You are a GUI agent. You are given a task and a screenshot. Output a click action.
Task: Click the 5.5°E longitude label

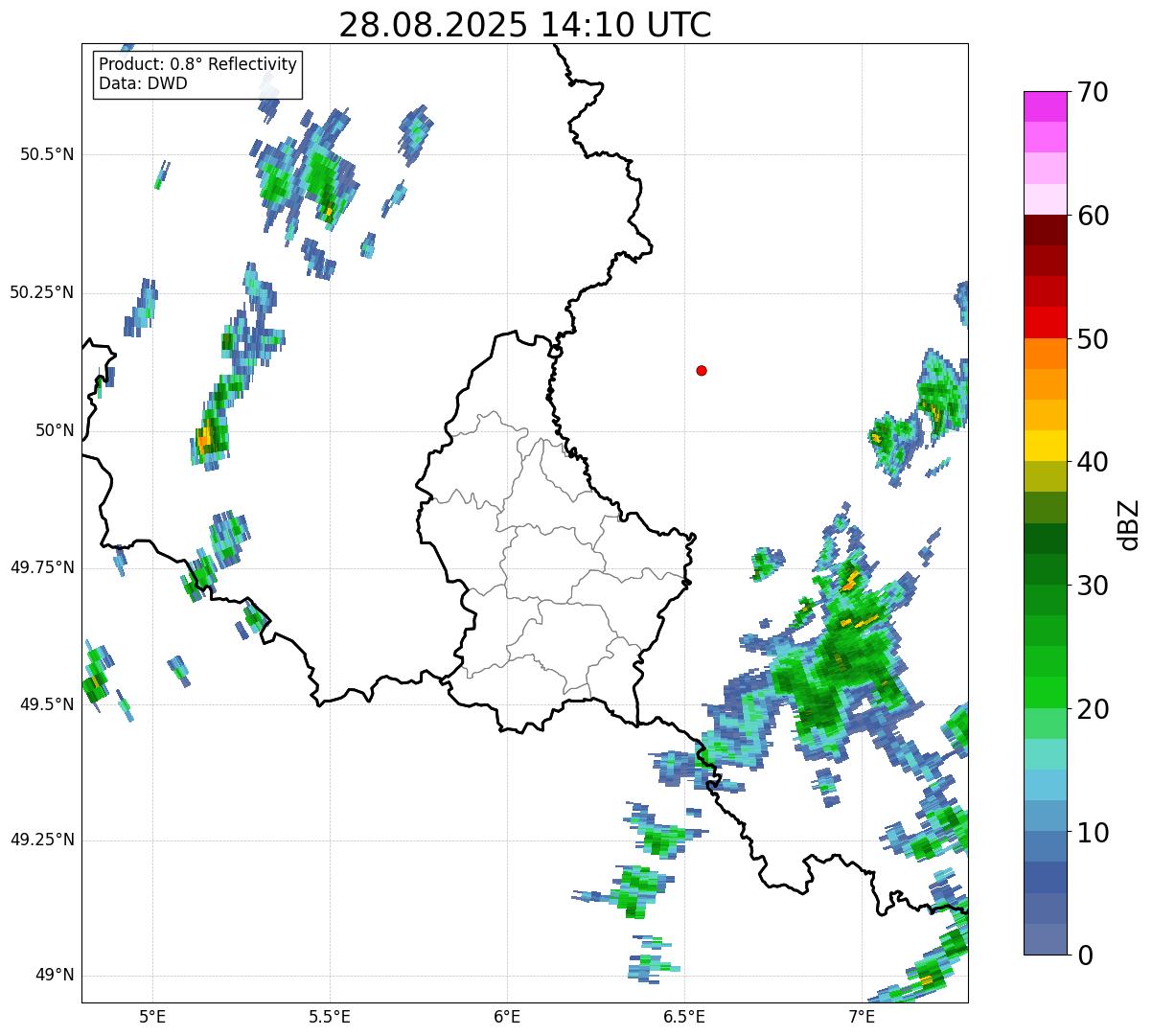tap(330, 1017)
